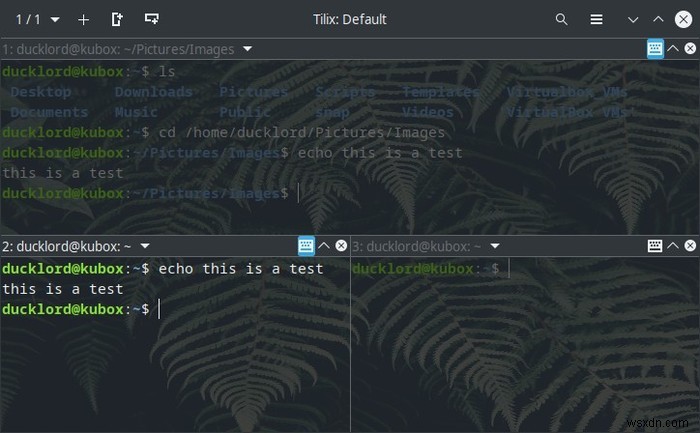700x433 pixels.
Task: Click Scripts folder name in ls output
Action: coord(345,92)
